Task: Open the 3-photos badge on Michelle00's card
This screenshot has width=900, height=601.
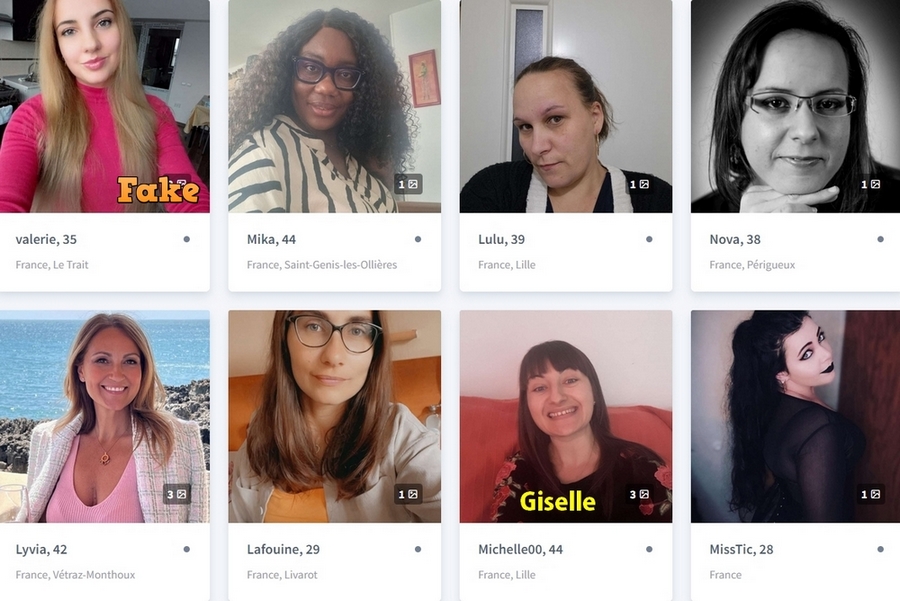Action: 639,494
